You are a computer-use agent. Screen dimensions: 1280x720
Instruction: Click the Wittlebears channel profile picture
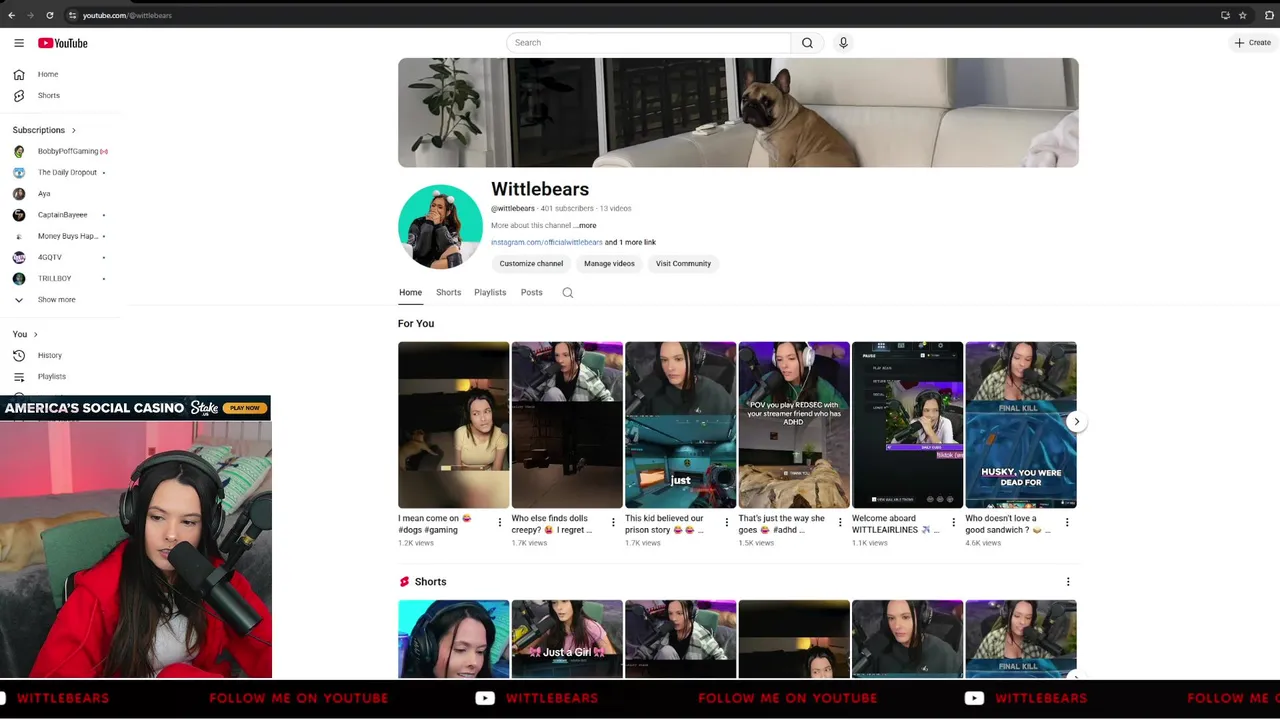point(440,227)
